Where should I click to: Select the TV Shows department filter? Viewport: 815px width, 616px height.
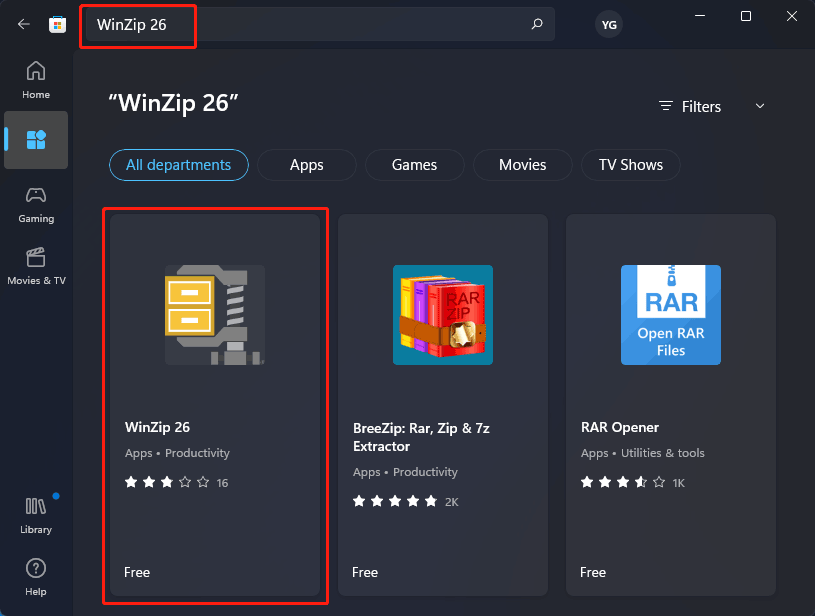tap(630, 165)
